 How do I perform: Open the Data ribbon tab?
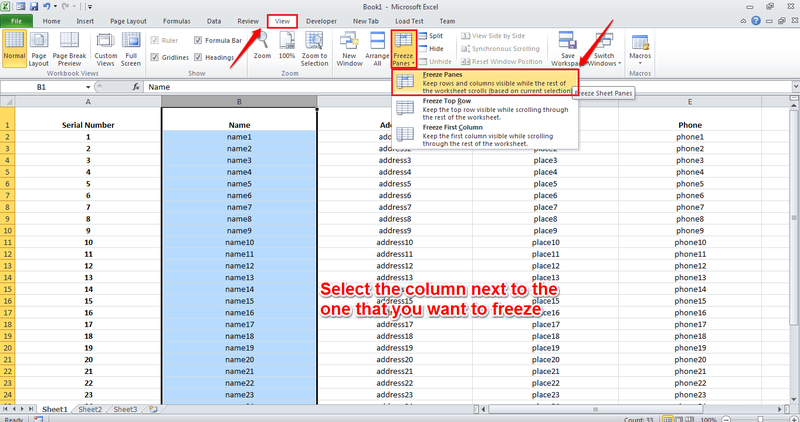pos(214,21)
